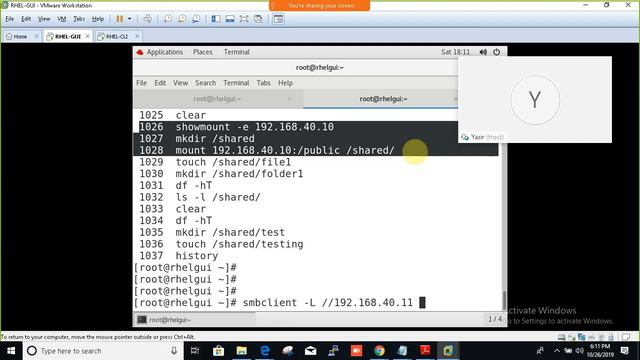
Task: Click the Sat 18:11 clock in GNOME bar
Action: [x=455, y=52]
